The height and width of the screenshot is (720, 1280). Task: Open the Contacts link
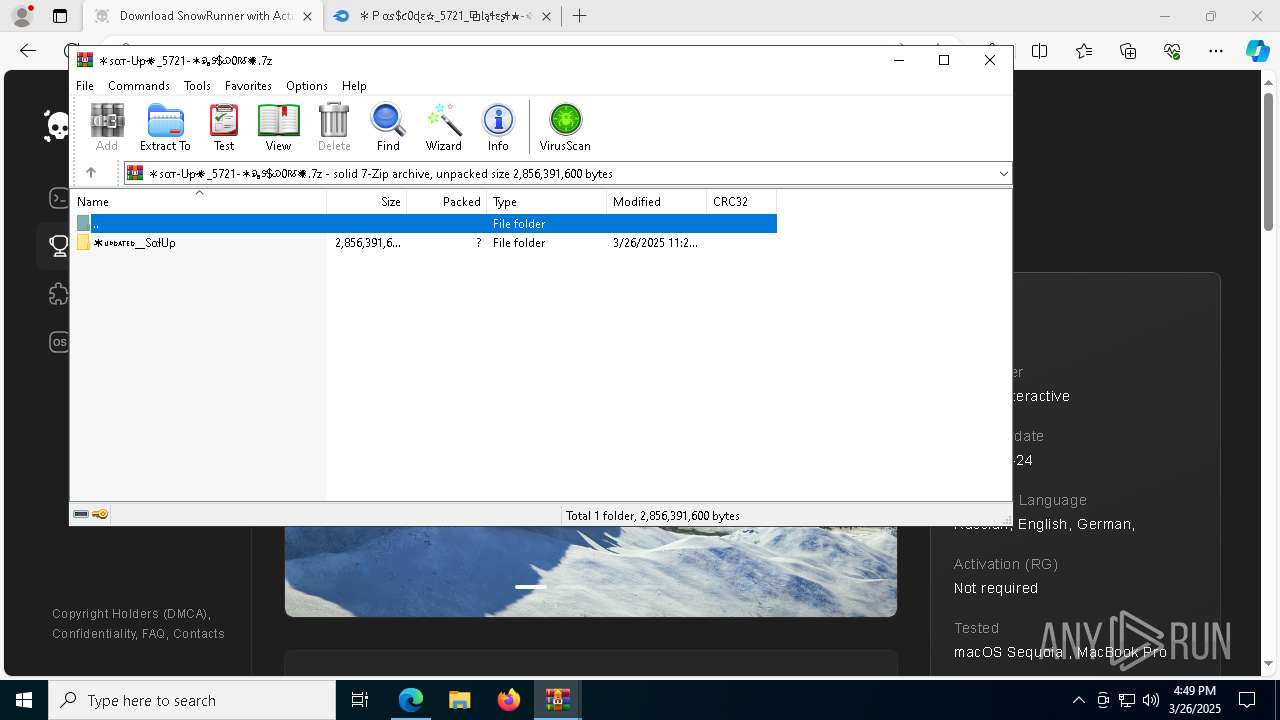(199, 634)
